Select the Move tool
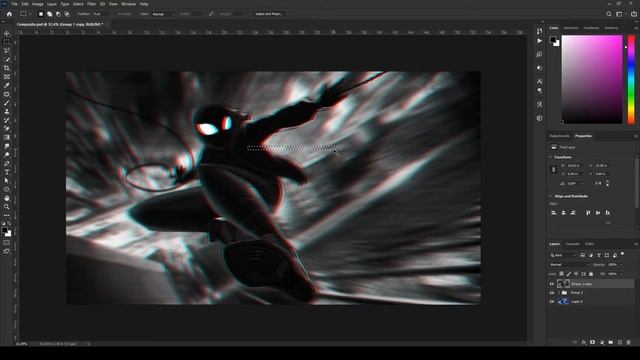 pos(7,33)
